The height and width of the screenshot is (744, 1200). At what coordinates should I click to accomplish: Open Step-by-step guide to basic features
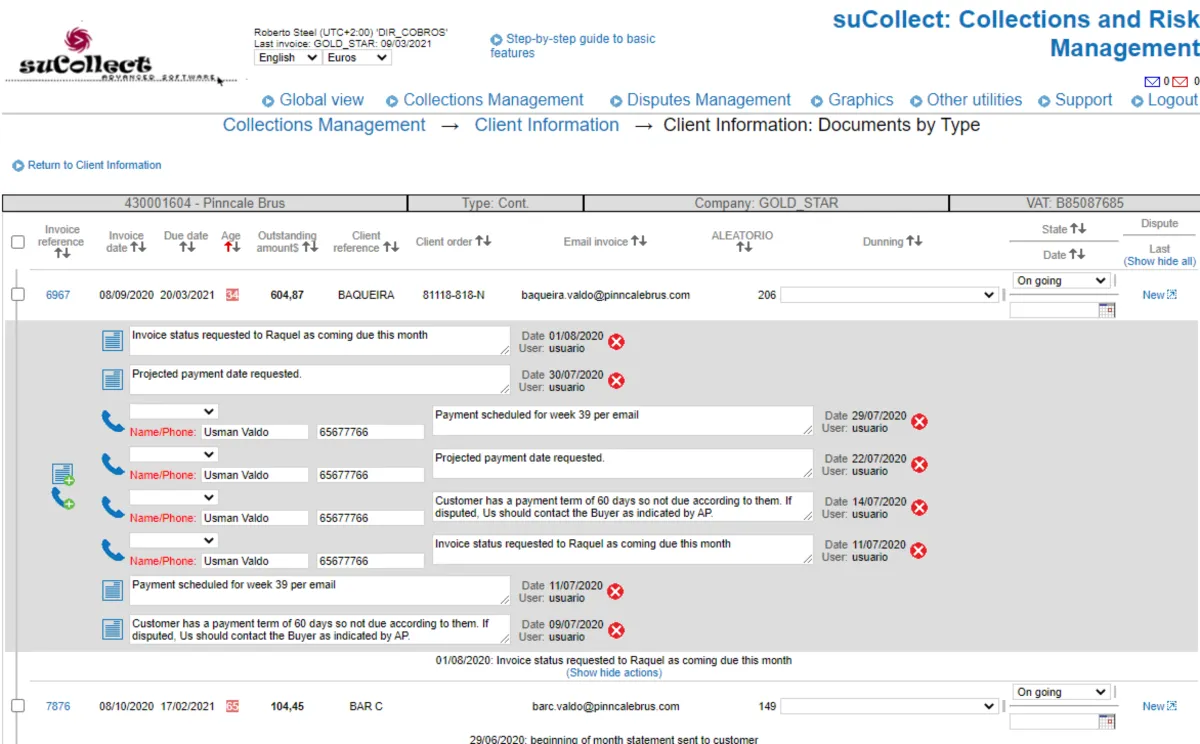[573, 46]
